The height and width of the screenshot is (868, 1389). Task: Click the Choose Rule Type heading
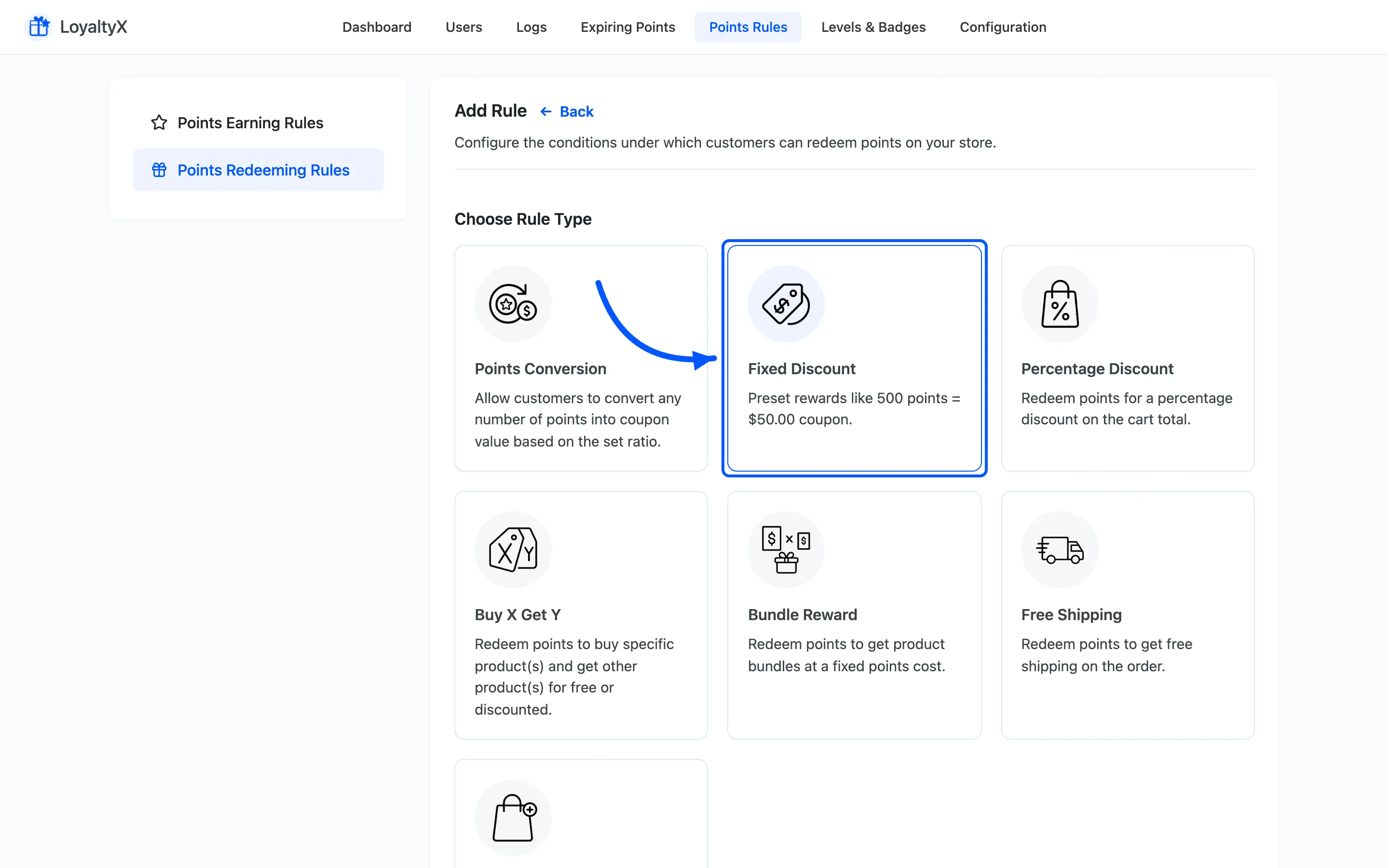pyautogui.click(x=522, y=219)
